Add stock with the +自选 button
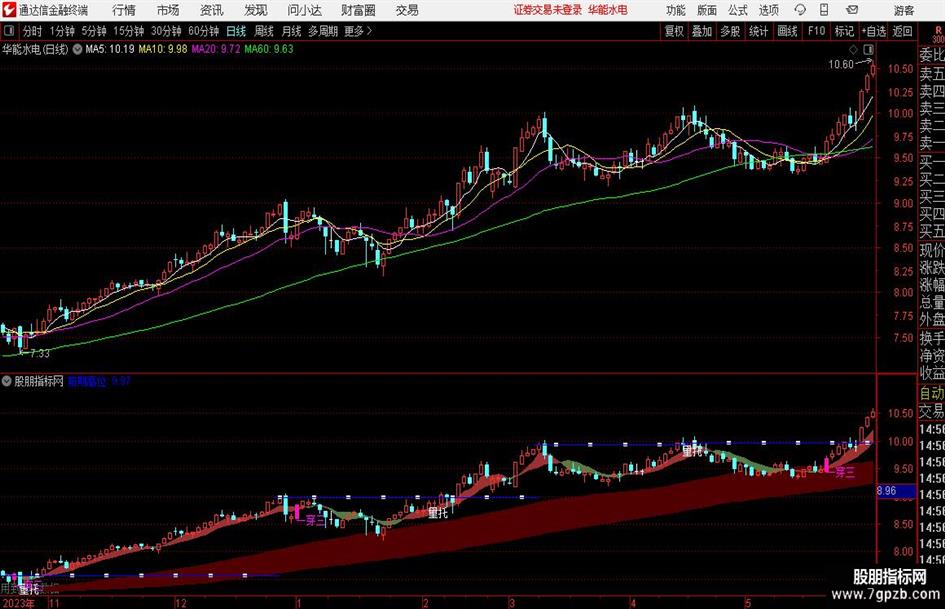 tap(874, 31)
